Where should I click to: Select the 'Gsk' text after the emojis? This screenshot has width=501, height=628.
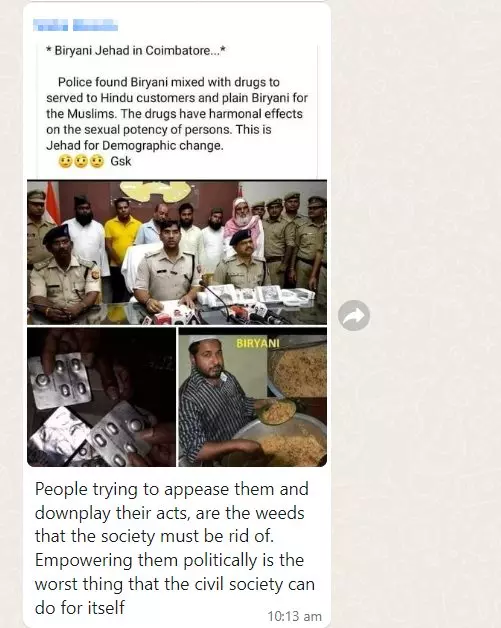121,161
